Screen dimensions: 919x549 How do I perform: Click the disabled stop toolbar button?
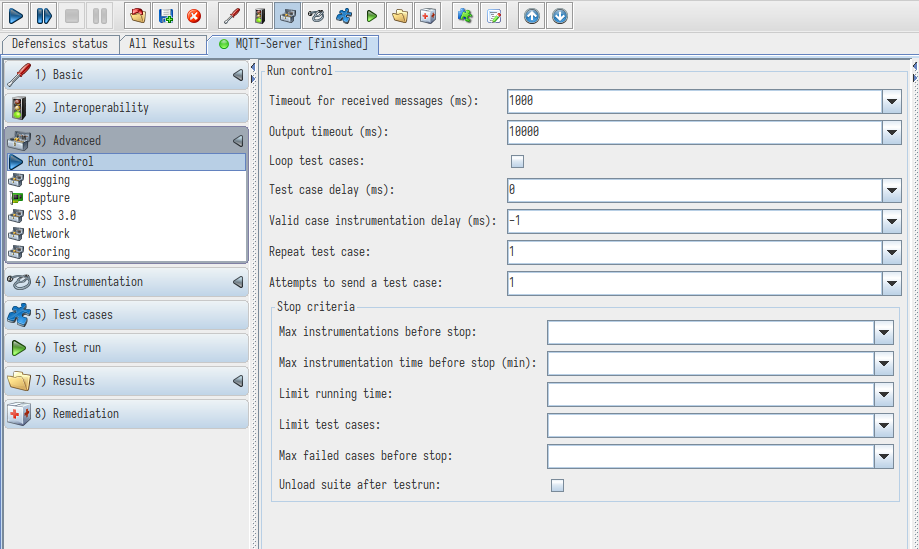[72, 16]
